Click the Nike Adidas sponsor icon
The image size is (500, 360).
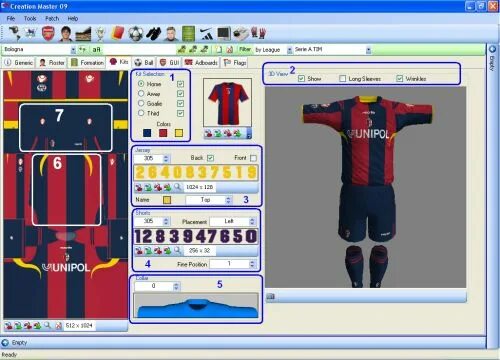click(206, 34)
